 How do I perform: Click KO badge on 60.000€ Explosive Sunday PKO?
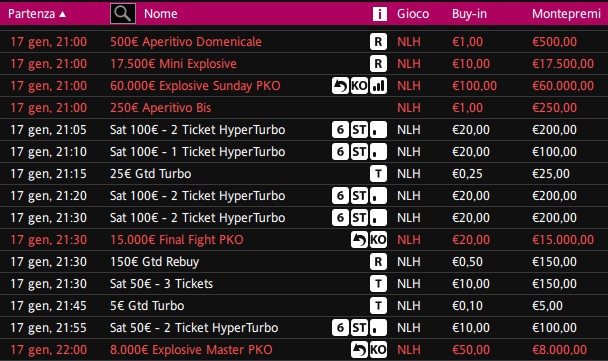point(359,86)
